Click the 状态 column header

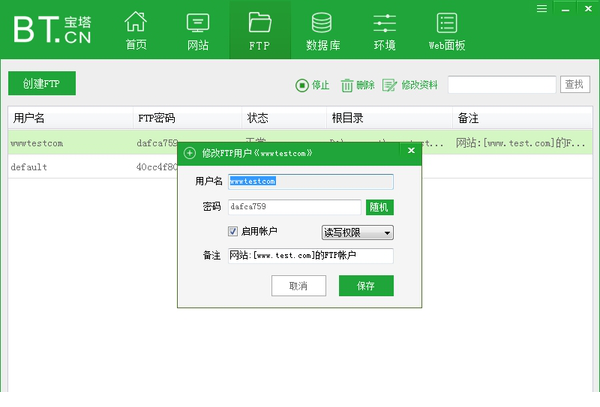284,118
